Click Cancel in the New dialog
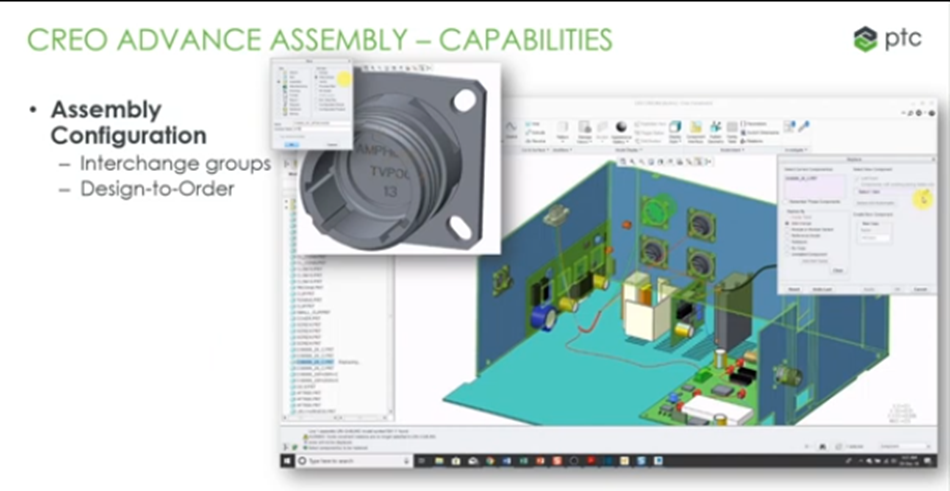The image size is (950, 491). [332, 144]
